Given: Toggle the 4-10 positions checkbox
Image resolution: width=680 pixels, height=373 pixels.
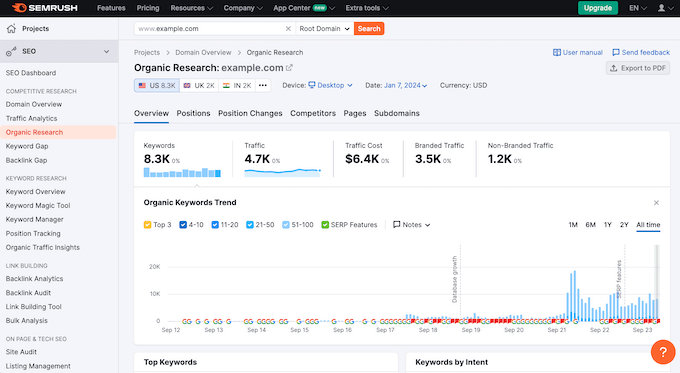Looking at the screenshot, I should pos(183,225).
